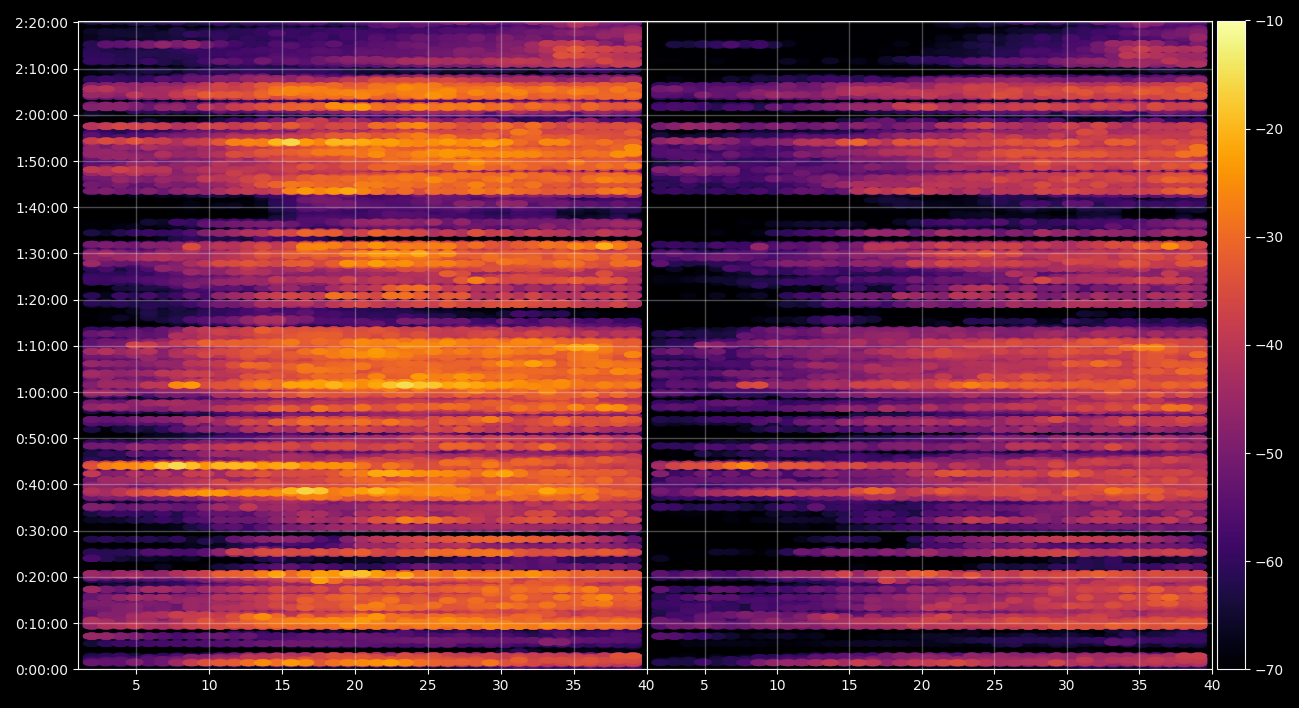Click the 2:20:00 y-axis tick label
The height and width of the screenshot is (708, 1299).
[x=42, y=23]
